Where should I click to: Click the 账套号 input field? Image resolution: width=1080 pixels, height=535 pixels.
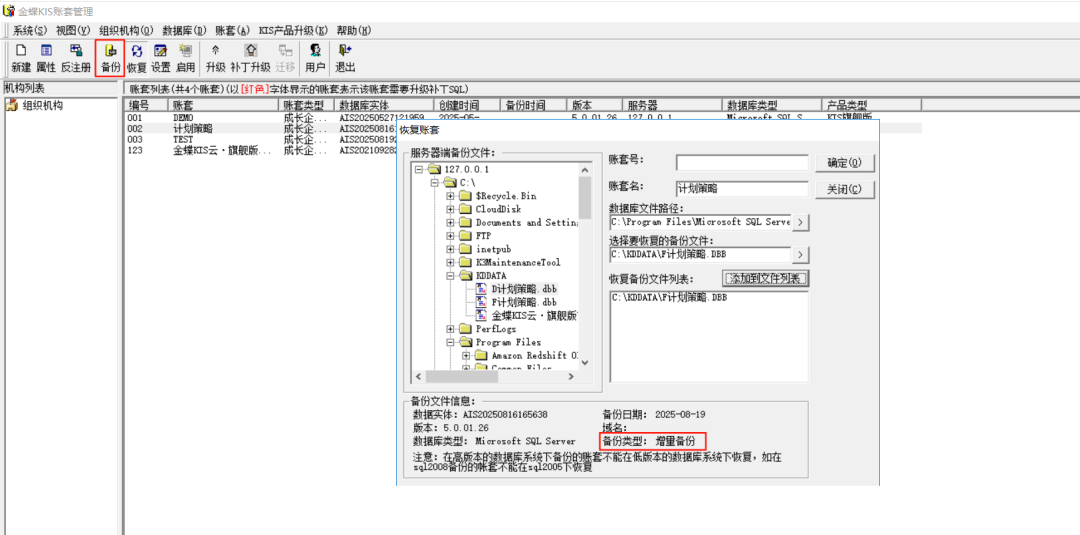tap(742, 162)
